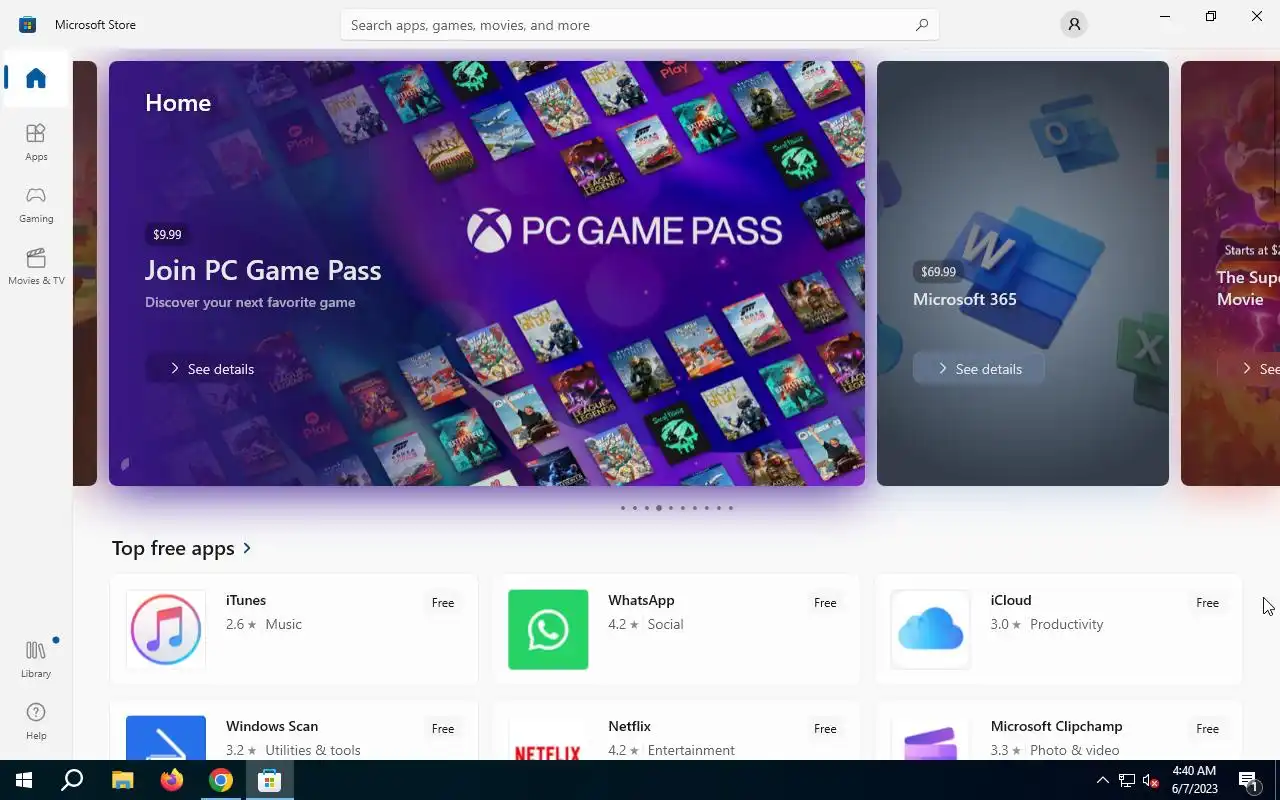Click Free button for Windows Scan
This screenshot has width=1280, height=800.
point(443,729)
